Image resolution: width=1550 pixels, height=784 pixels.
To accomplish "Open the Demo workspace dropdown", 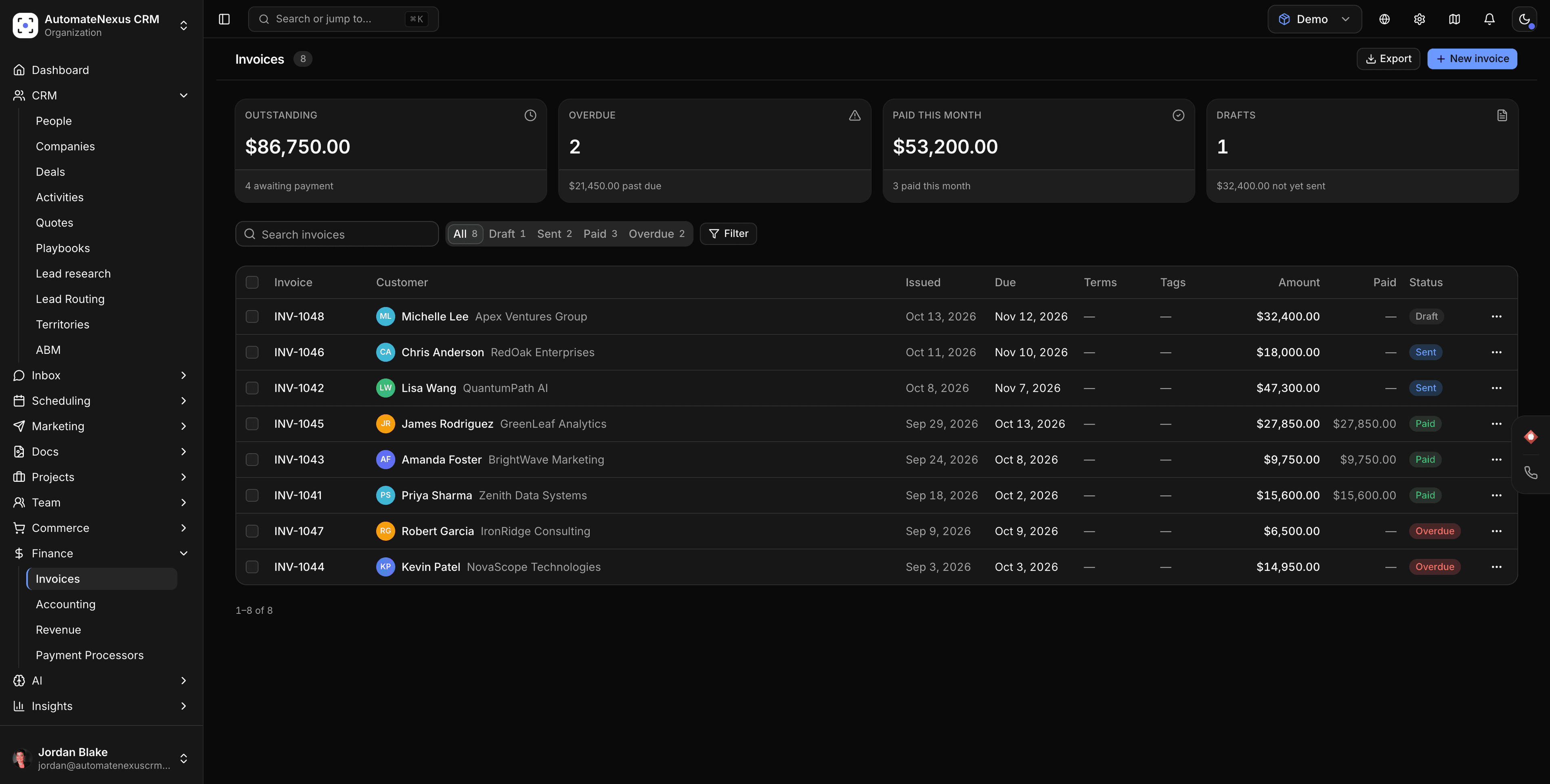I will (1314, 19).
